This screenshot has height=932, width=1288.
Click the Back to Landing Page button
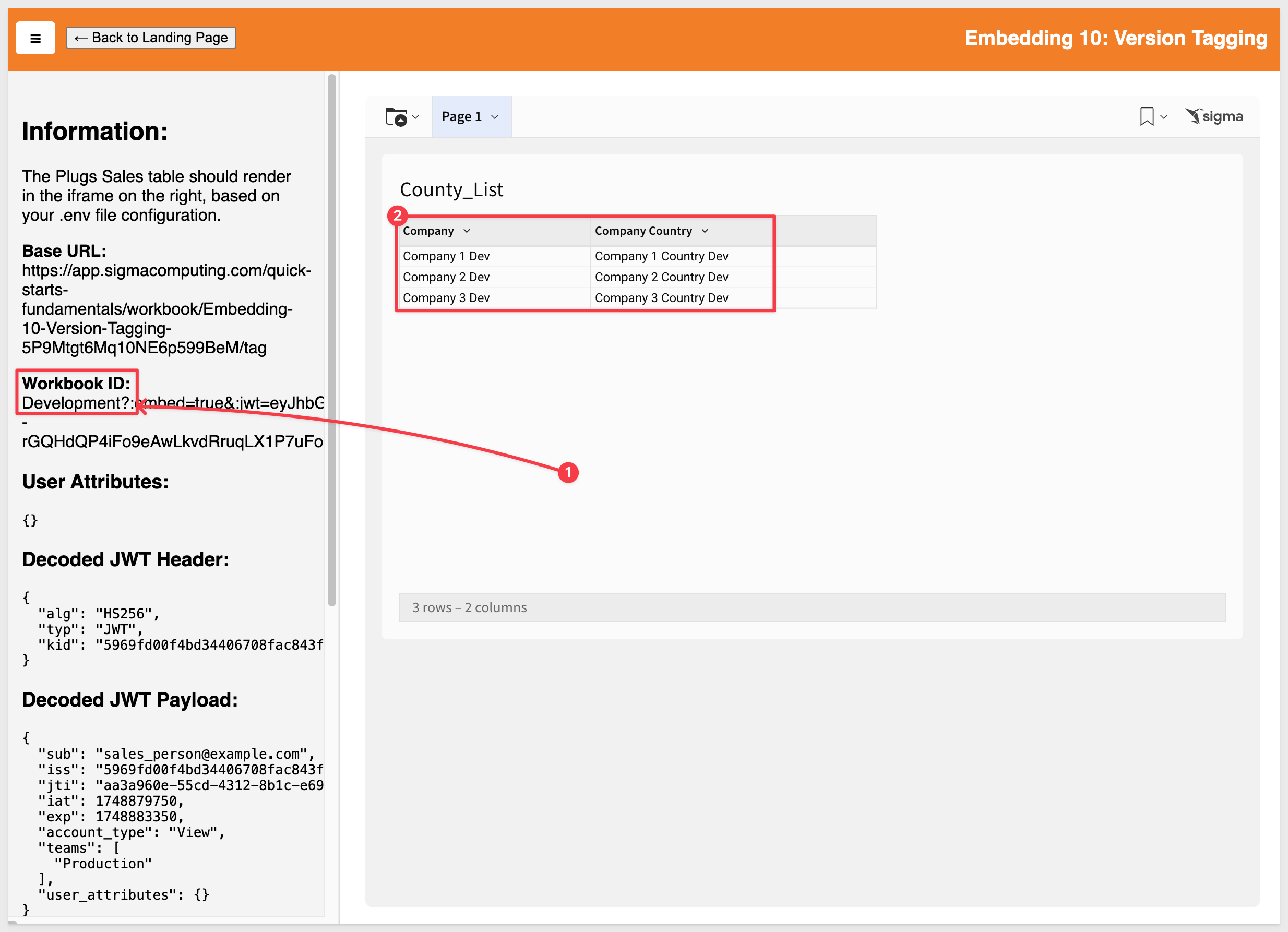click(151, 38)
